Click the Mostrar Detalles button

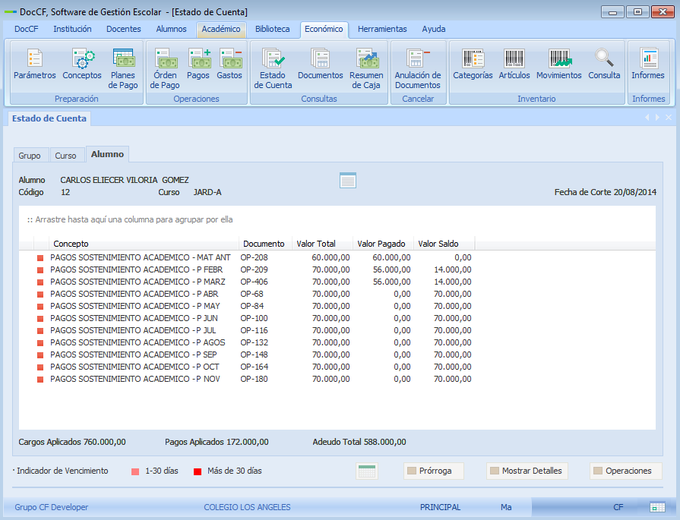[527, 471]
